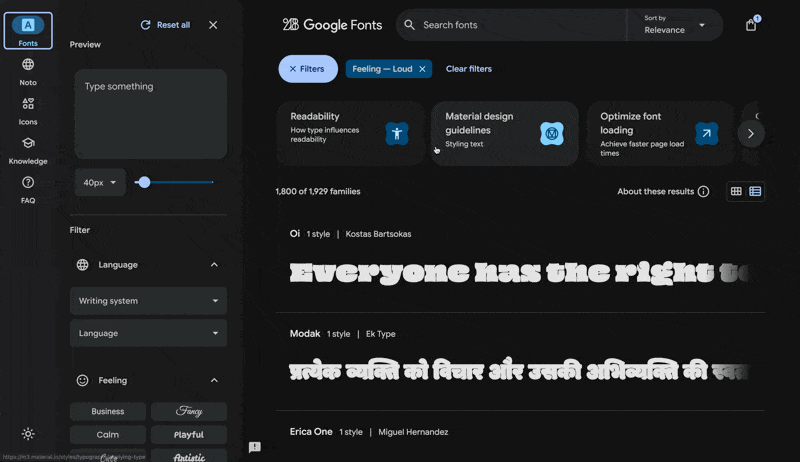Click the Clear filters link
Screen dimensions: 800x462
tap(468, 69)
